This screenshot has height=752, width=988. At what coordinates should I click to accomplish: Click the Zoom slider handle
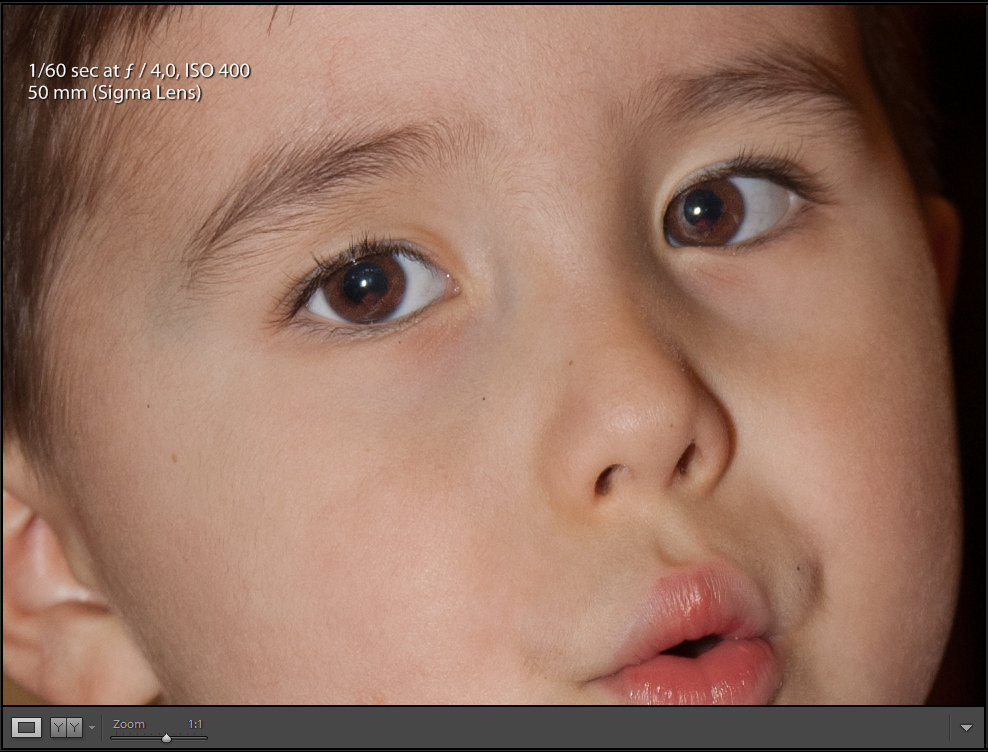166,738
